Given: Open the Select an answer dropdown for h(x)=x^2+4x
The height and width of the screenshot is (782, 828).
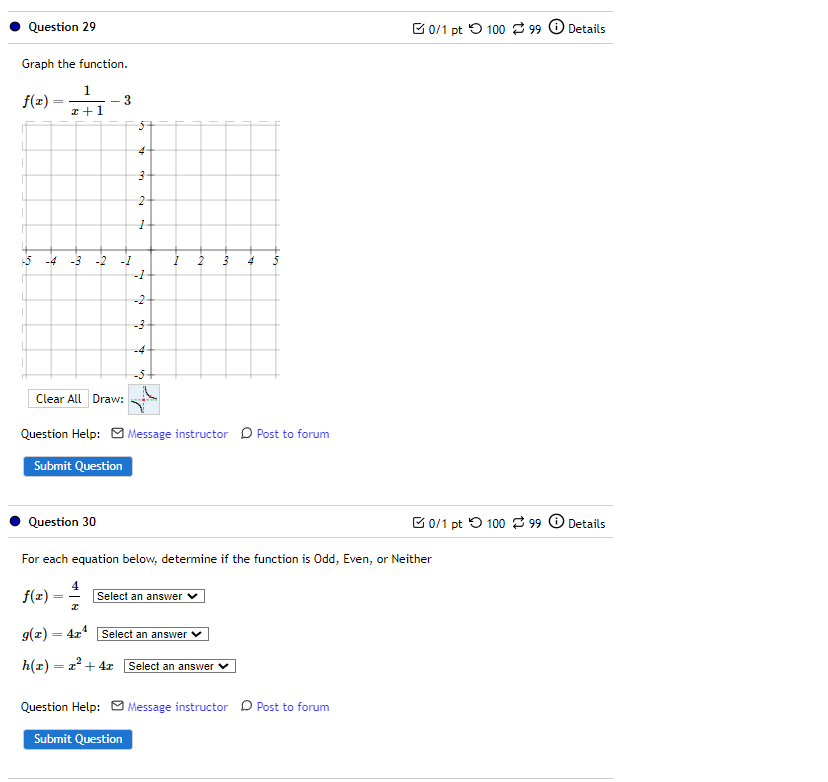Looking at the screenshot, I should (178, 665).
